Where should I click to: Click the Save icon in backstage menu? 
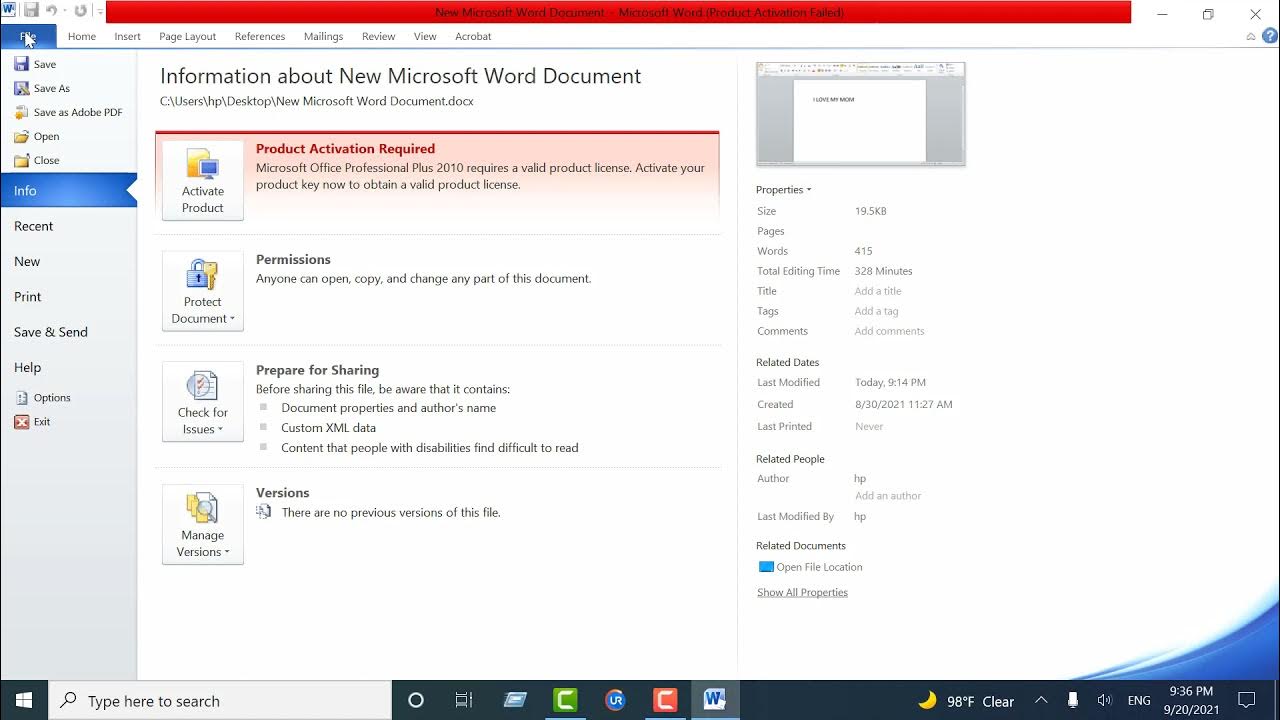pyautogui.click(x=21, y=64)
